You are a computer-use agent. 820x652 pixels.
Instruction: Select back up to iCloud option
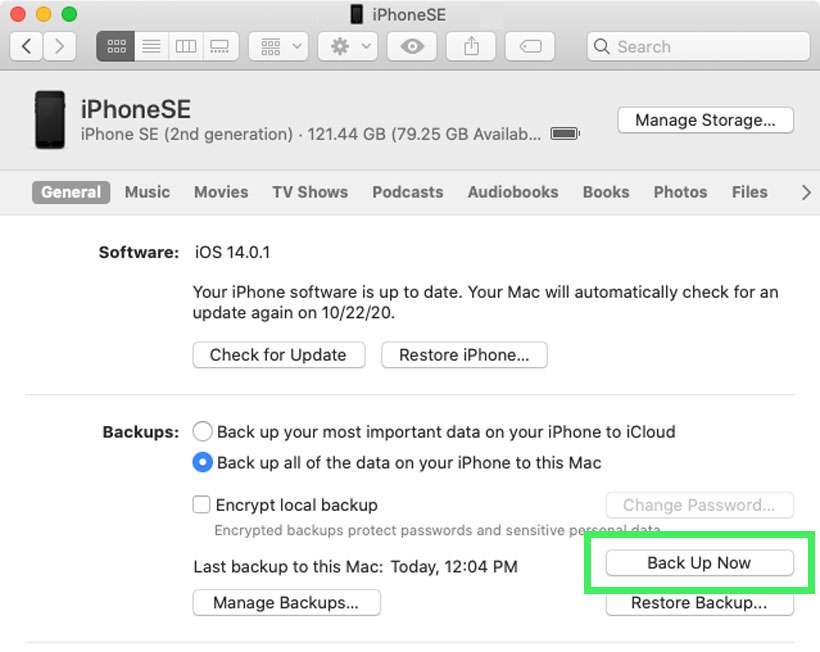(x=203, y=432)
